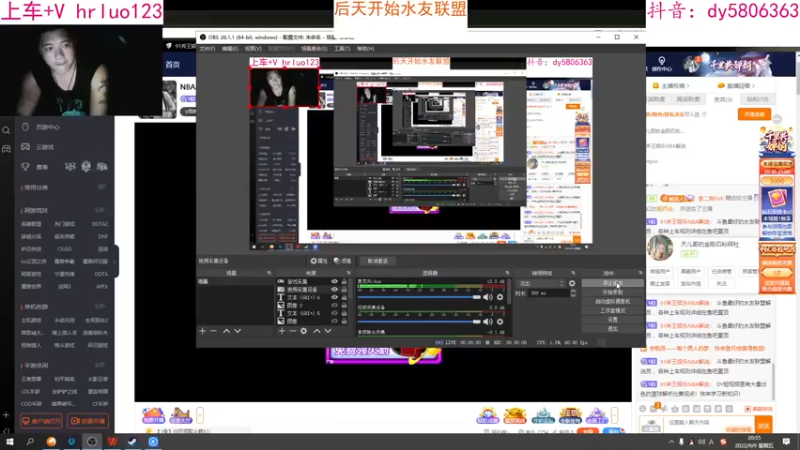
Task: Mute the second mixer audio channel
Action: (x=488, y=322)
